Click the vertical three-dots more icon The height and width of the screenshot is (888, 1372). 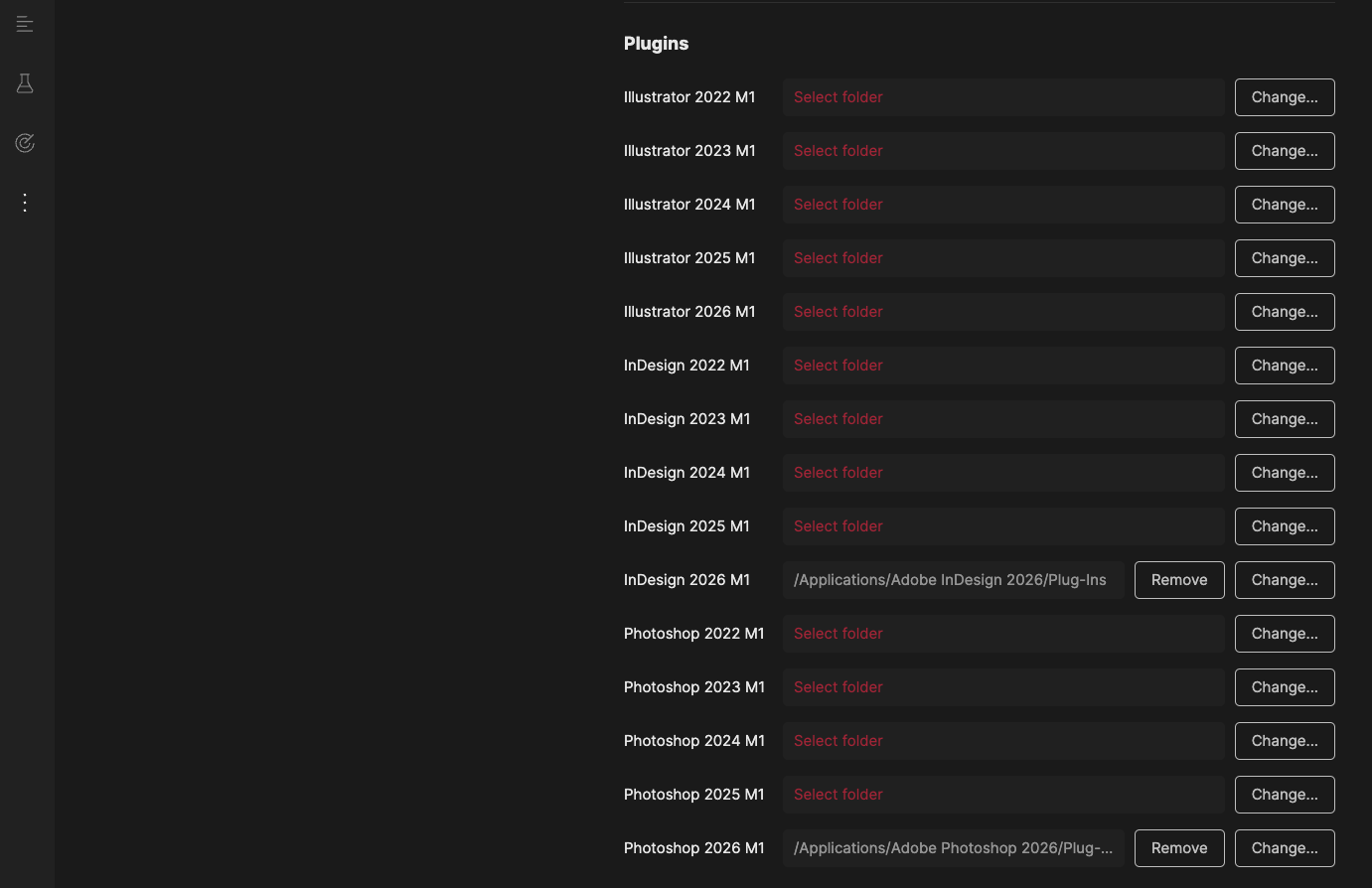[25, 203]
